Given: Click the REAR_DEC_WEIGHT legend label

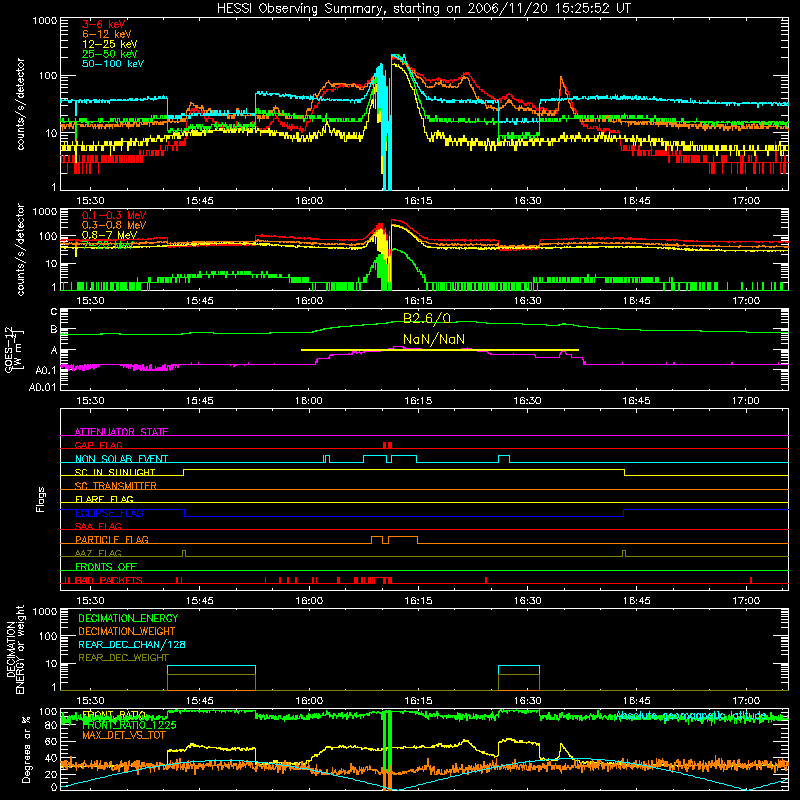Looking at the screenshot, I should tap(123, 658).
